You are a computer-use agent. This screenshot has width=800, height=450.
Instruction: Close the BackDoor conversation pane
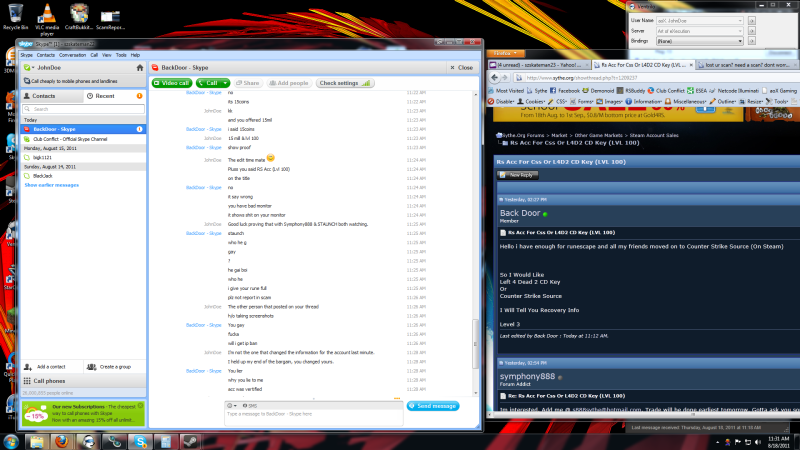pyautogui.click(x=461, y=67)
